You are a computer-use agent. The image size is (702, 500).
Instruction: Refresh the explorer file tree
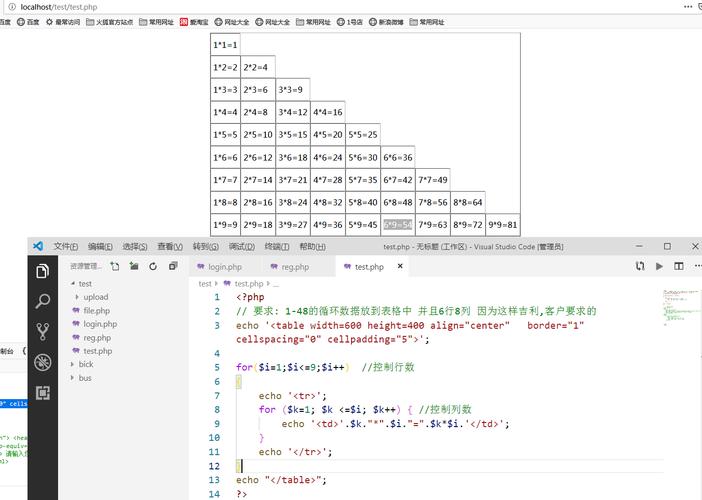pos(153,266)
